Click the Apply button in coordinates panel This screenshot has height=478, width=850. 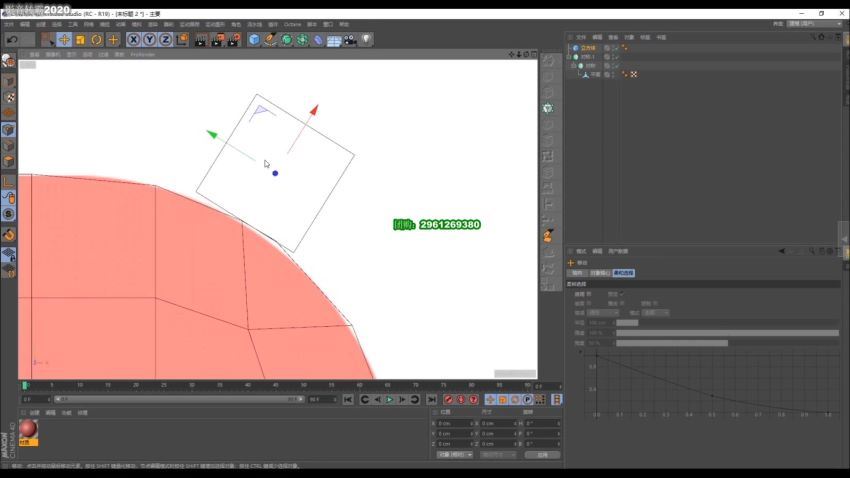coord(542,454)
